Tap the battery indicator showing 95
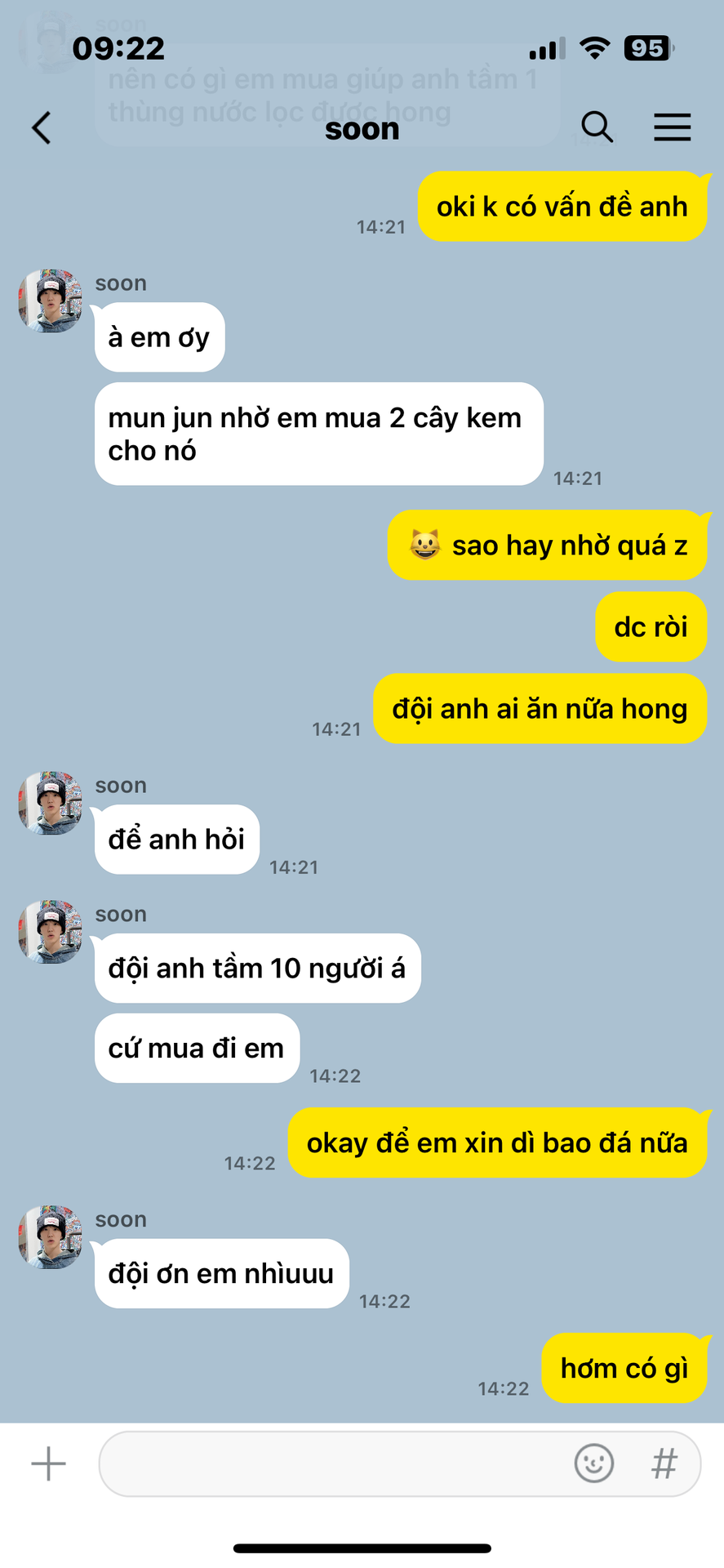 click(648, 48)
